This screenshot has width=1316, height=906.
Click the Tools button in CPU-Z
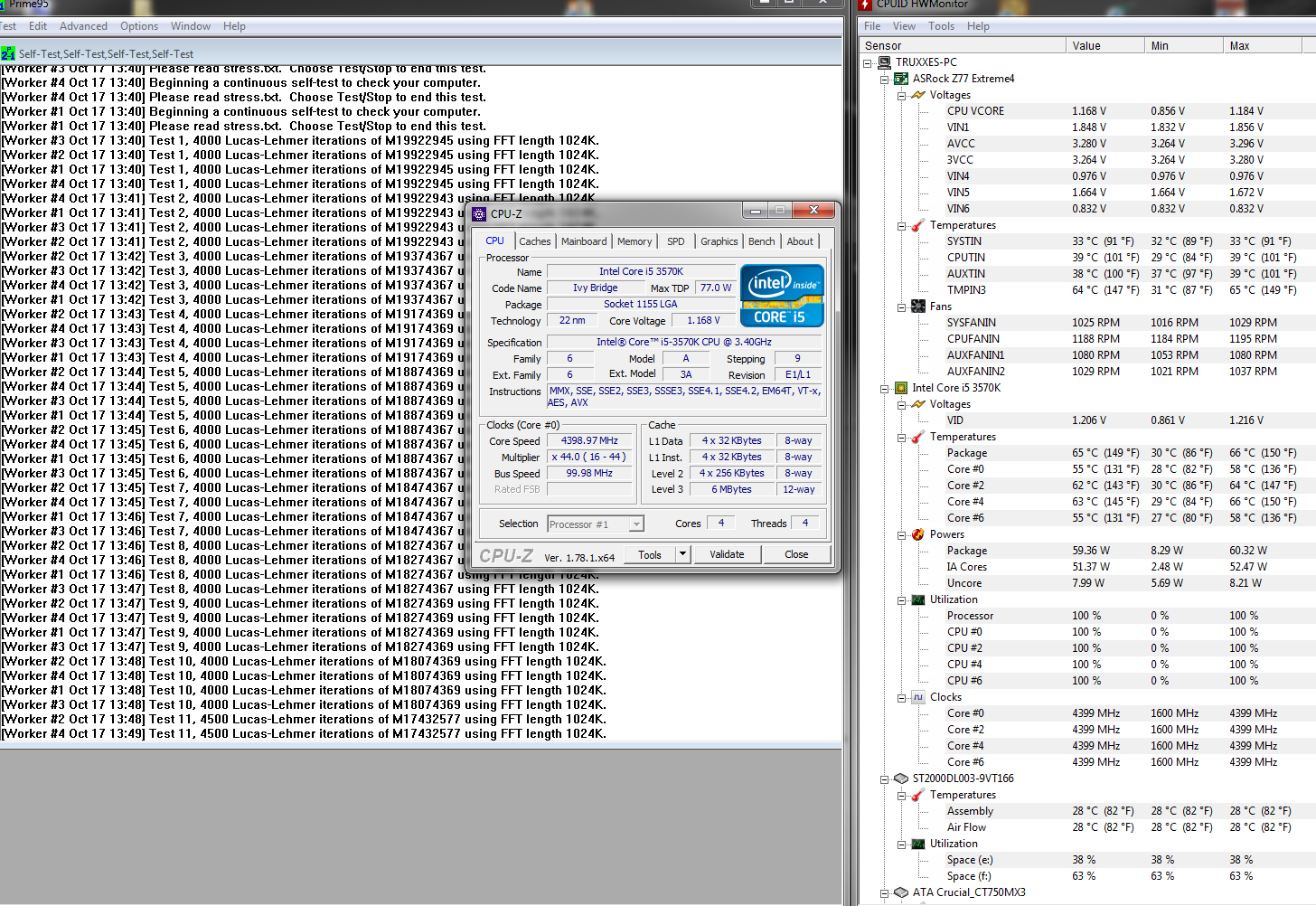click(x=650, y=554)
